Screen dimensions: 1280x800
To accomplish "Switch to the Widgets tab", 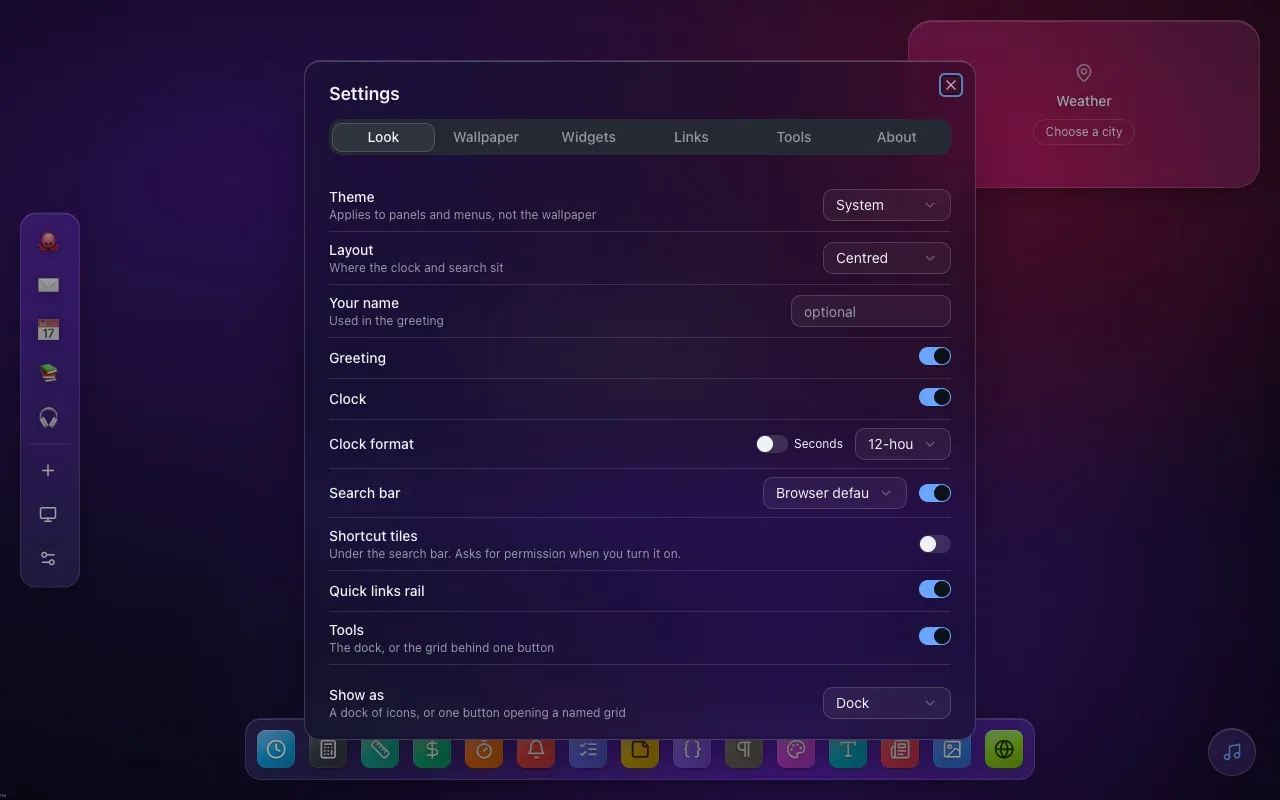I will pyautogui.click(x=589, y=137).
